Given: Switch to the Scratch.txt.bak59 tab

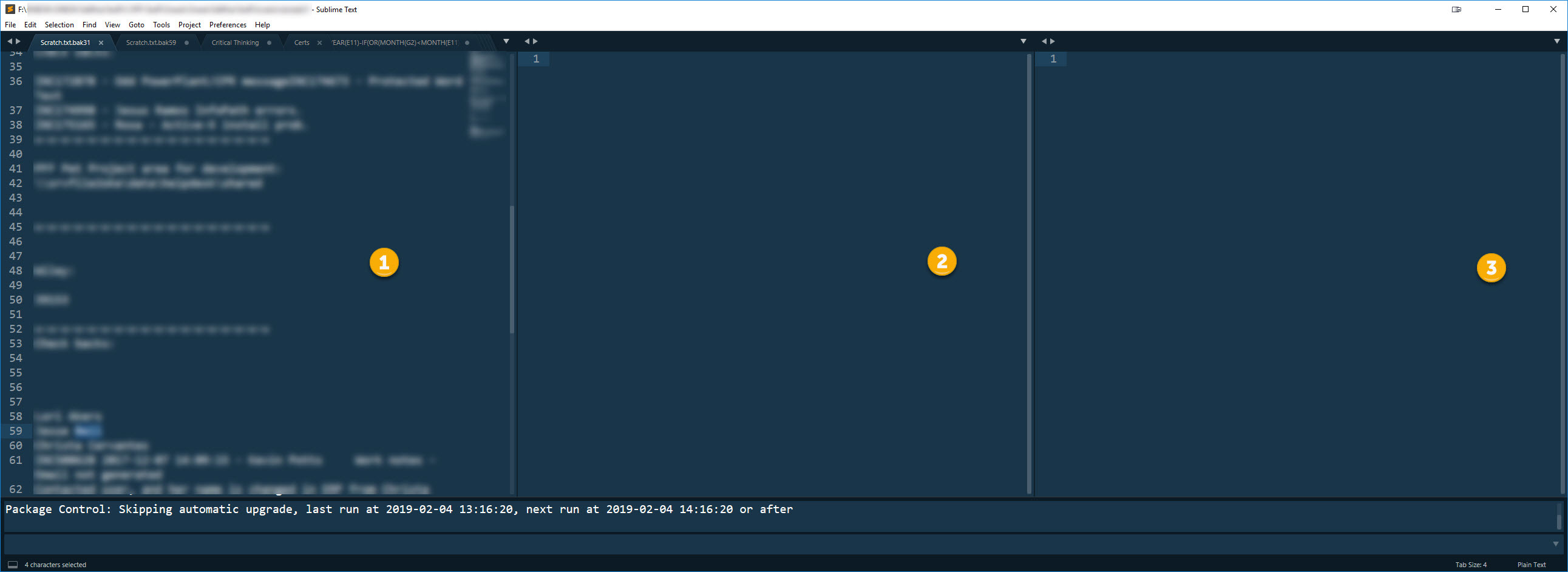Looking at the screenshot, I should coord(151,43).
